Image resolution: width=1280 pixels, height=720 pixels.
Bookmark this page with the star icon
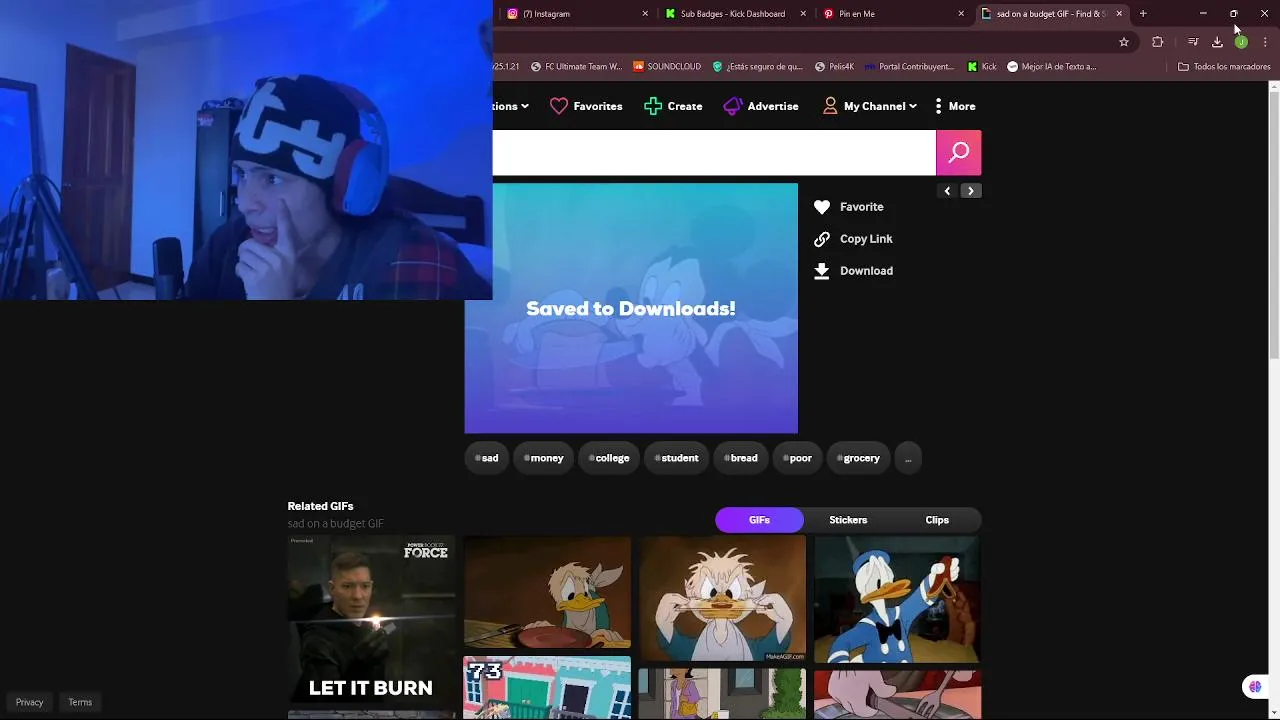(x=1124, y=42)
